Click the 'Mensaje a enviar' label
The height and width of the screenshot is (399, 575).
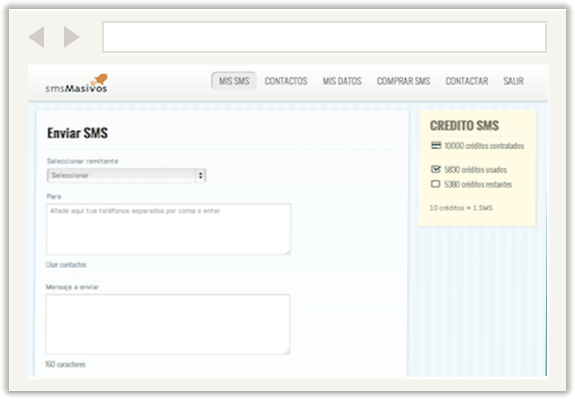[x=72, y=287]
